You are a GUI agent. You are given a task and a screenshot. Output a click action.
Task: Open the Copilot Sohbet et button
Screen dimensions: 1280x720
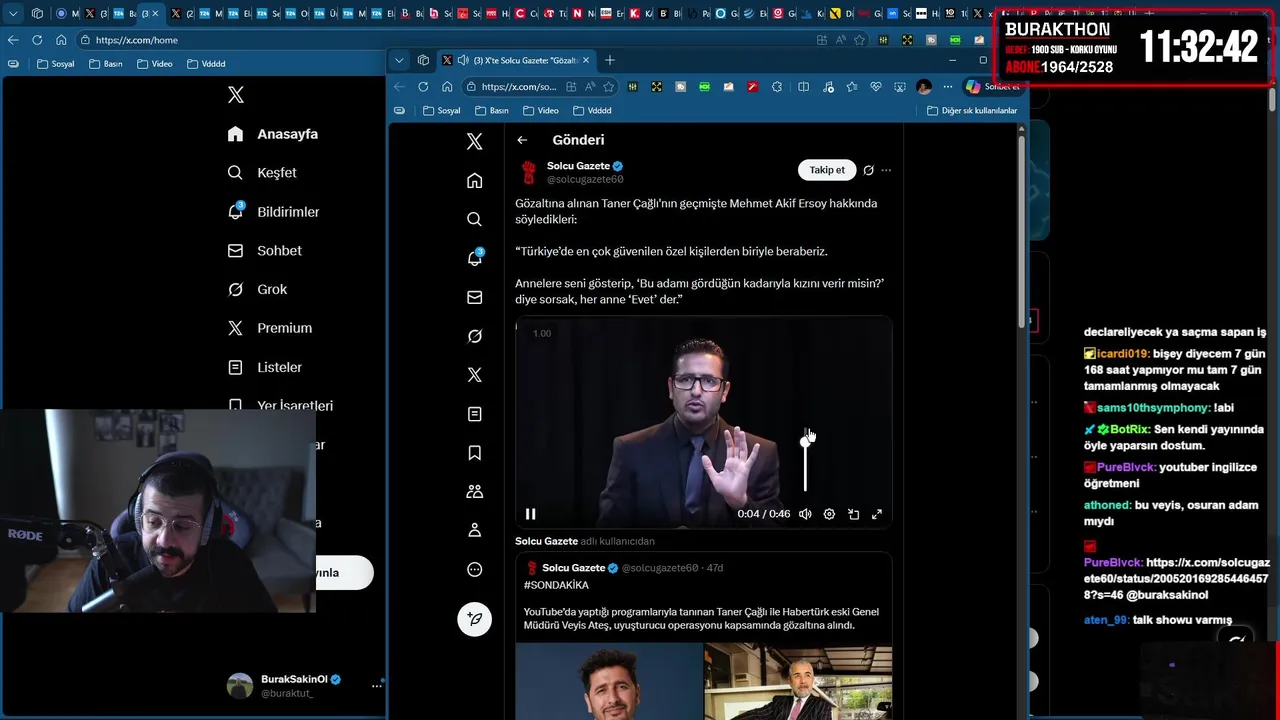993,87
